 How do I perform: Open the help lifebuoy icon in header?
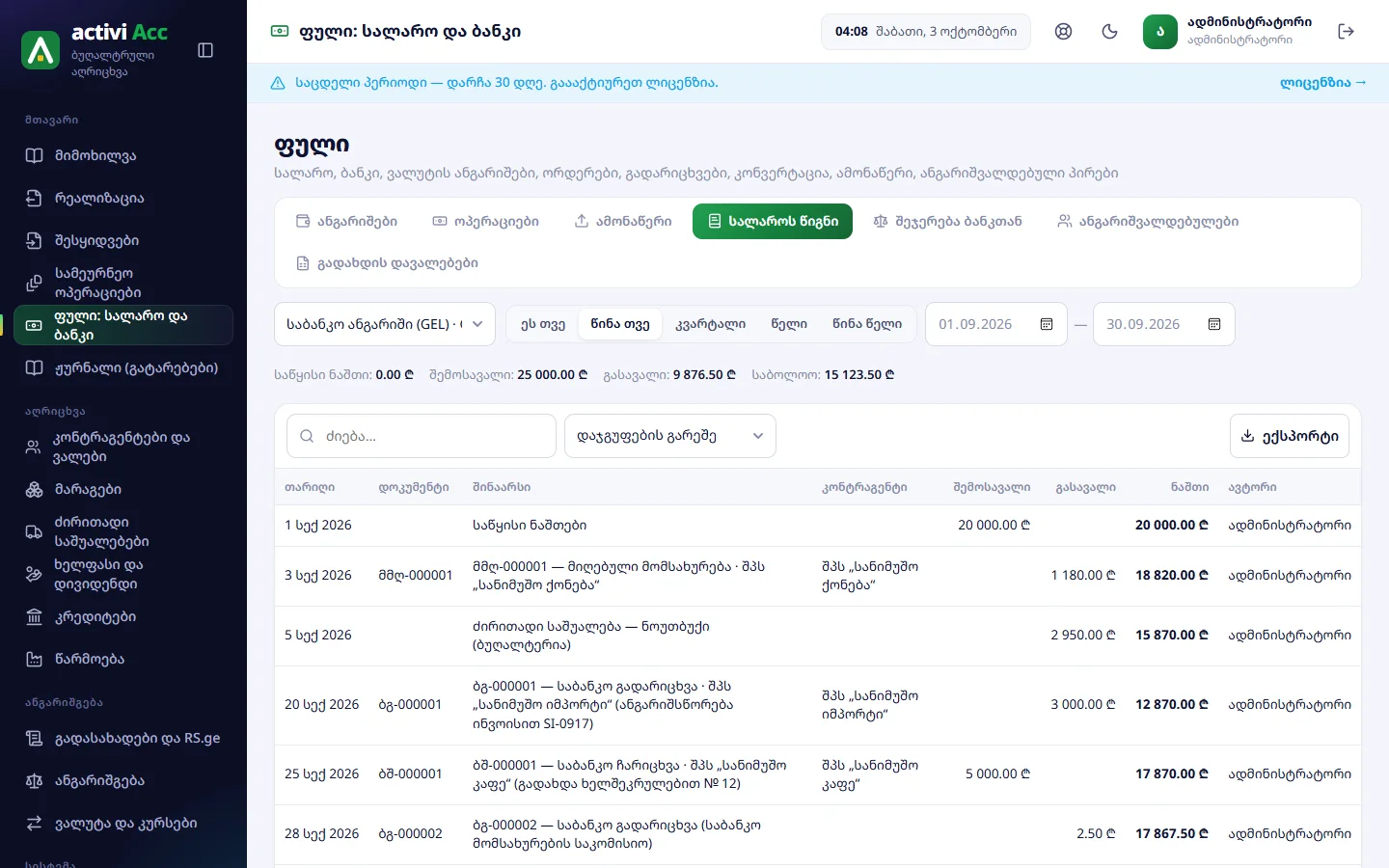coord(1063,32)
